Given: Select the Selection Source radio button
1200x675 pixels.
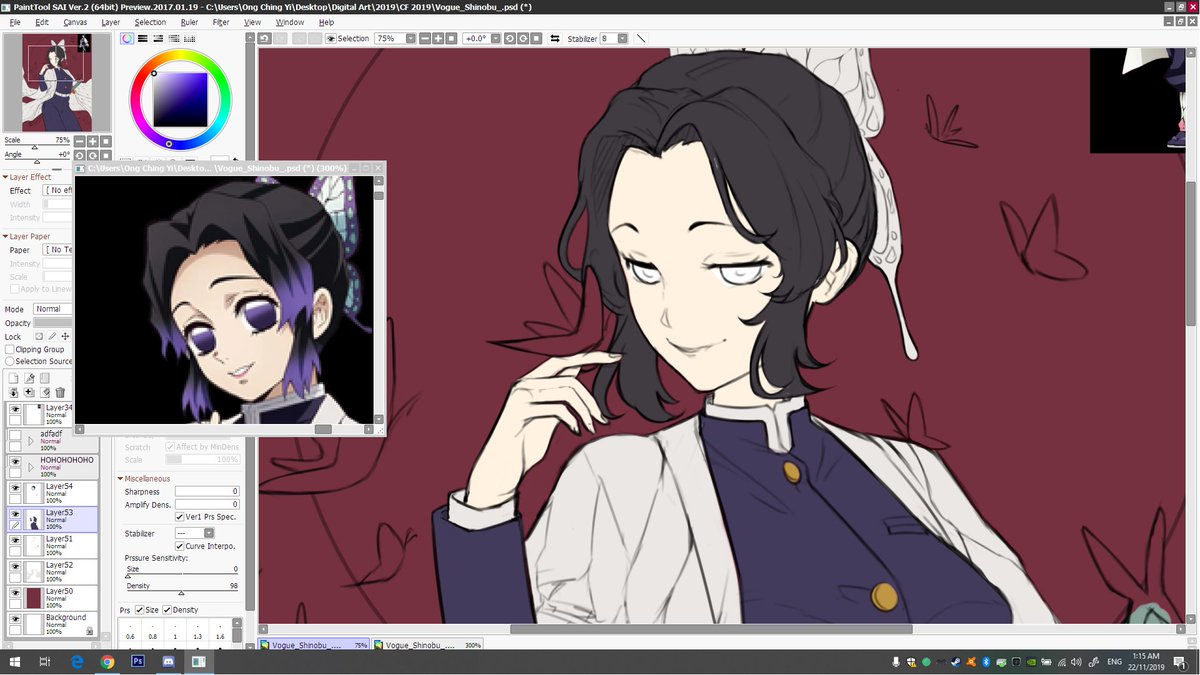Looking at the screenshot, I should click(10, 362).
